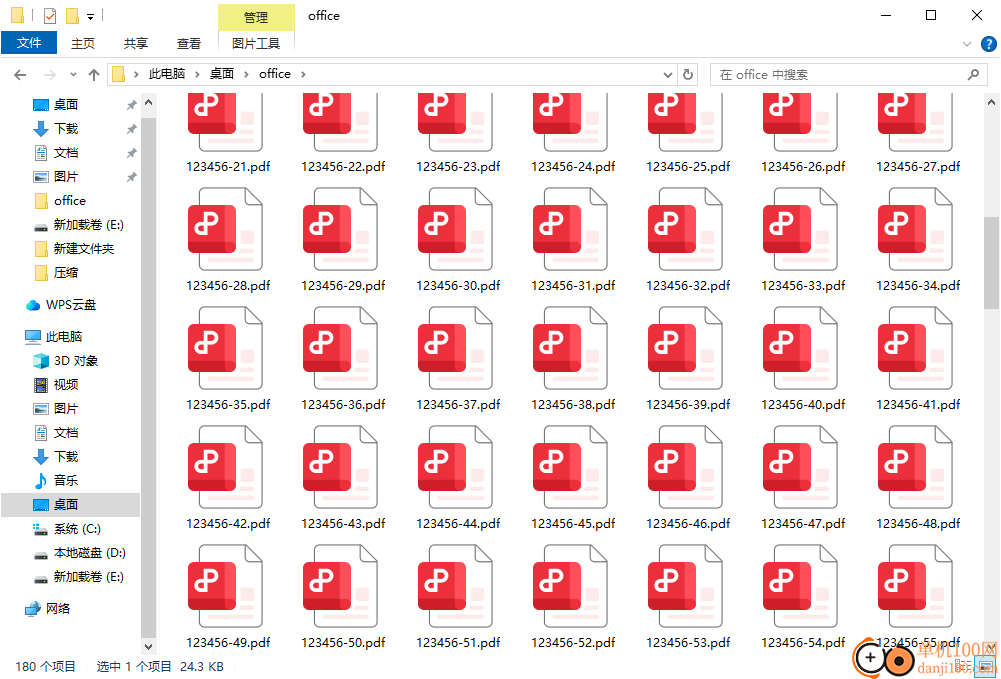Select the 123456-28.pdf file icon
The height and width of the screenshot is (679, 1001).
225,229
